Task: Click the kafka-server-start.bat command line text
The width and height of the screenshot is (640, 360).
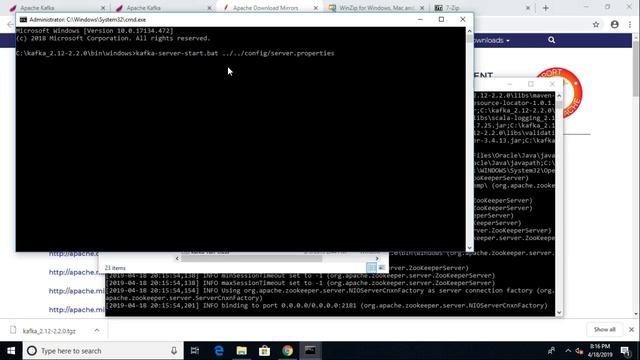Action: tap(235, 53)
